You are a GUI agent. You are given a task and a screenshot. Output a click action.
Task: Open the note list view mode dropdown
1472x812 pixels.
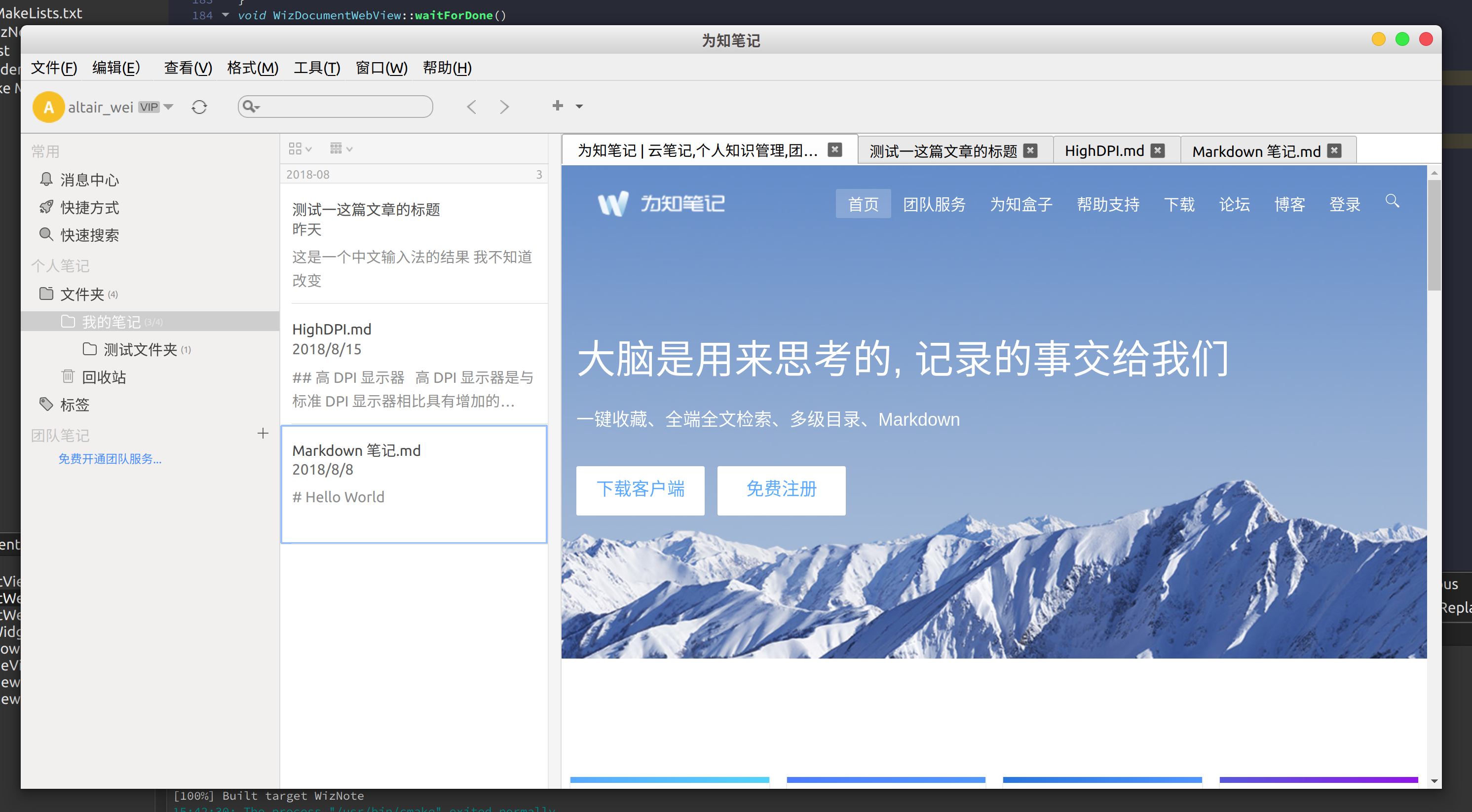(300, 149)
